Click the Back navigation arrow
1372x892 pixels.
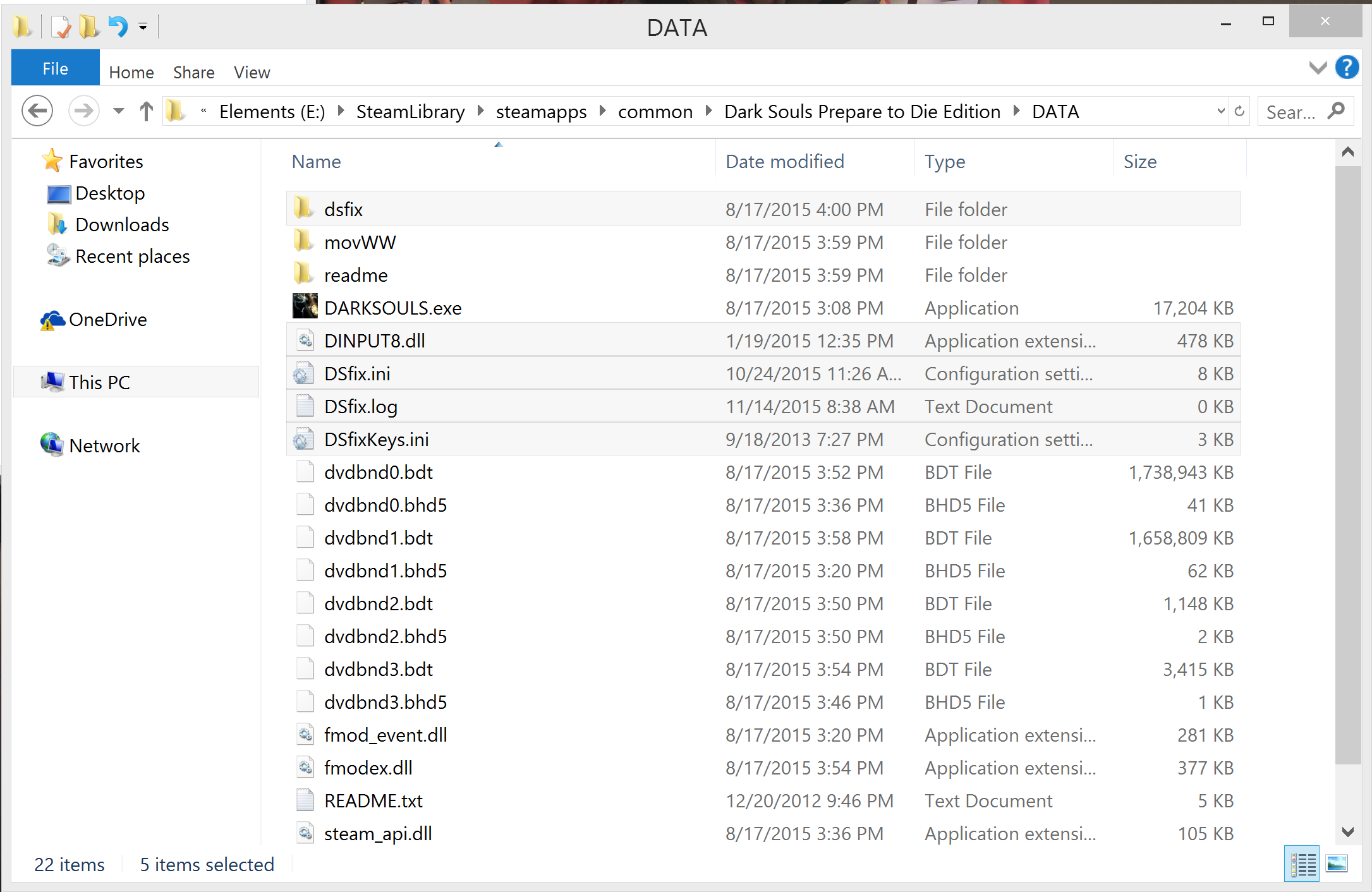coord(37,111)
